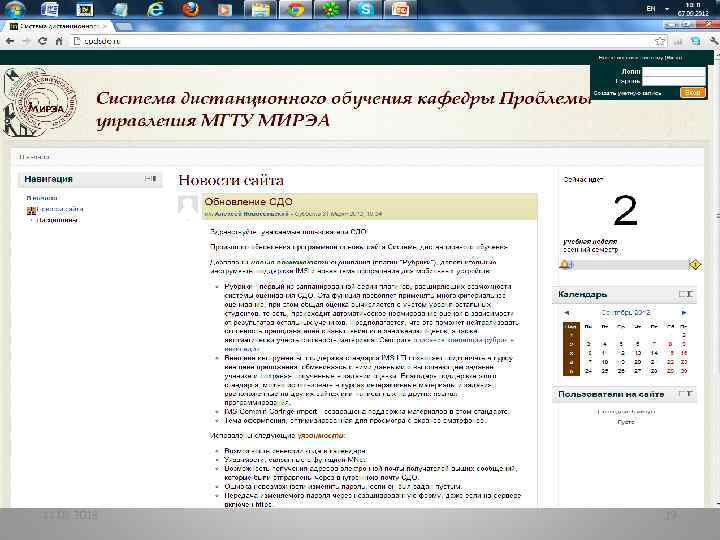Open the calendar month title link
The width and height of the screenshot is (720, 540).
pos(625,312)
